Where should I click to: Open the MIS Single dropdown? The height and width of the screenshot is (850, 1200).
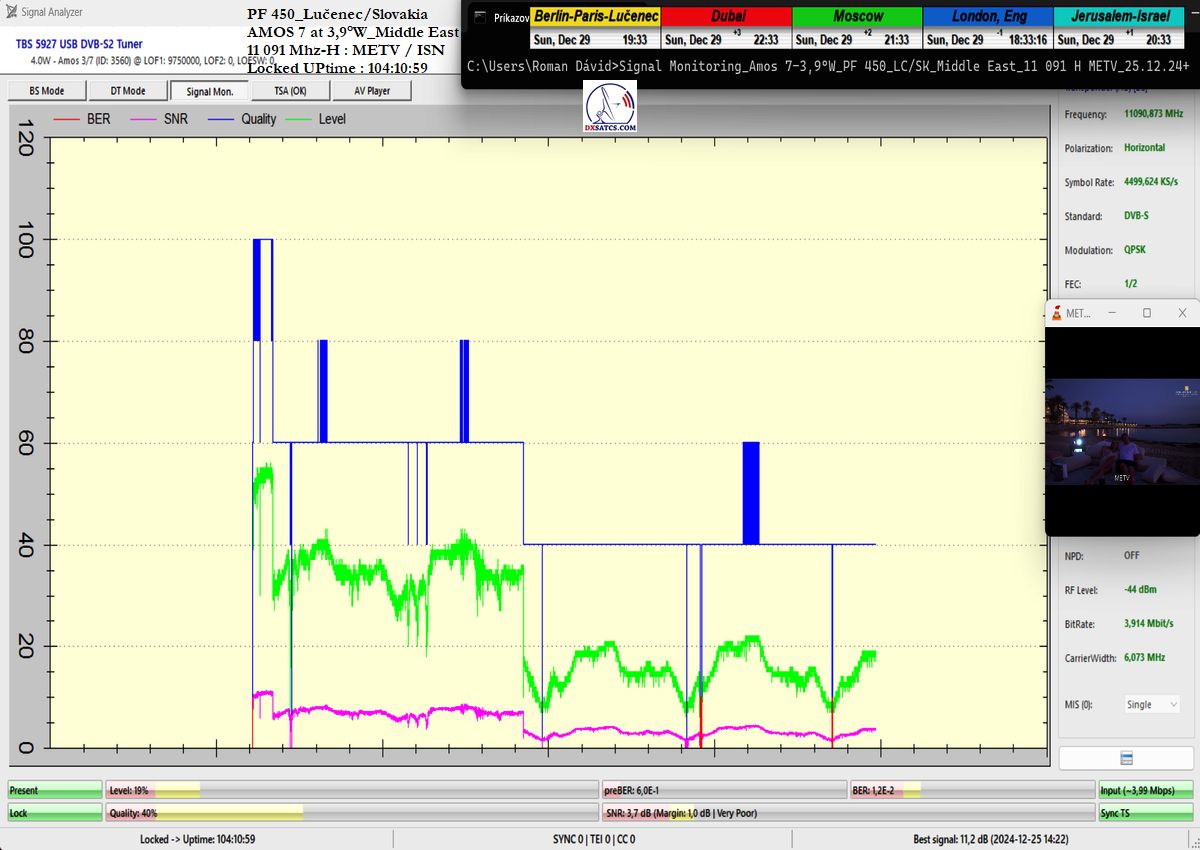(x=1151, y=704)
